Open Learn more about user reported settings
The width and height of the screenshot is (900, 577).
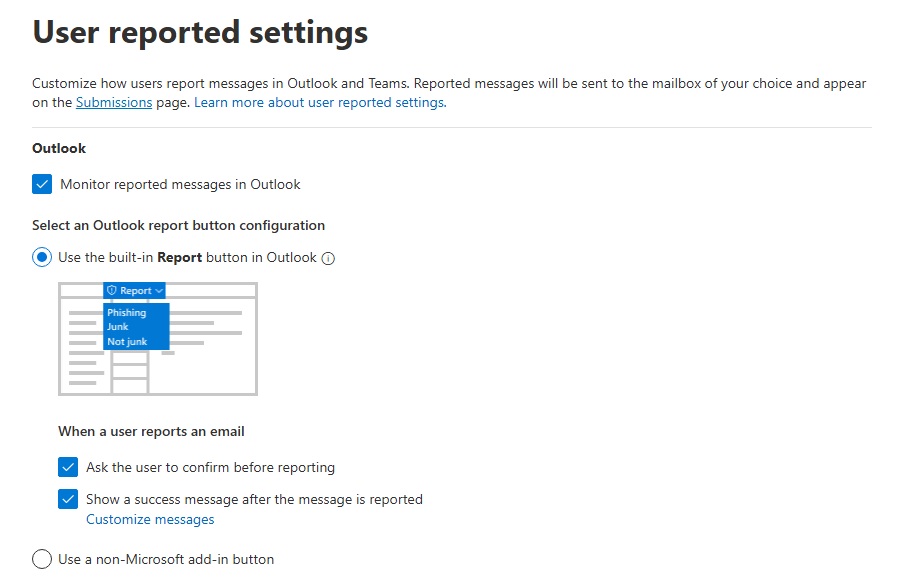pyautogui.click(x=320, y=102)
